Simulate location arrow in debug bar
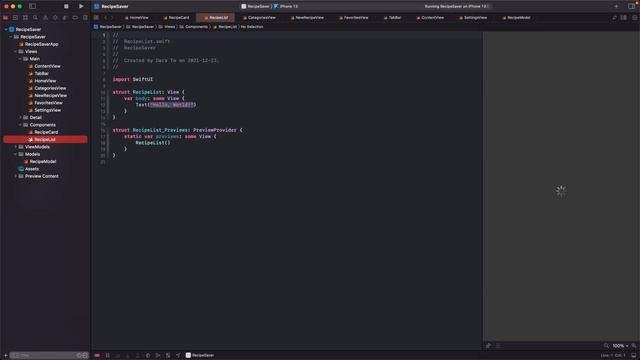Viewport: 640px width, 360px height. (x=178, y=356)
